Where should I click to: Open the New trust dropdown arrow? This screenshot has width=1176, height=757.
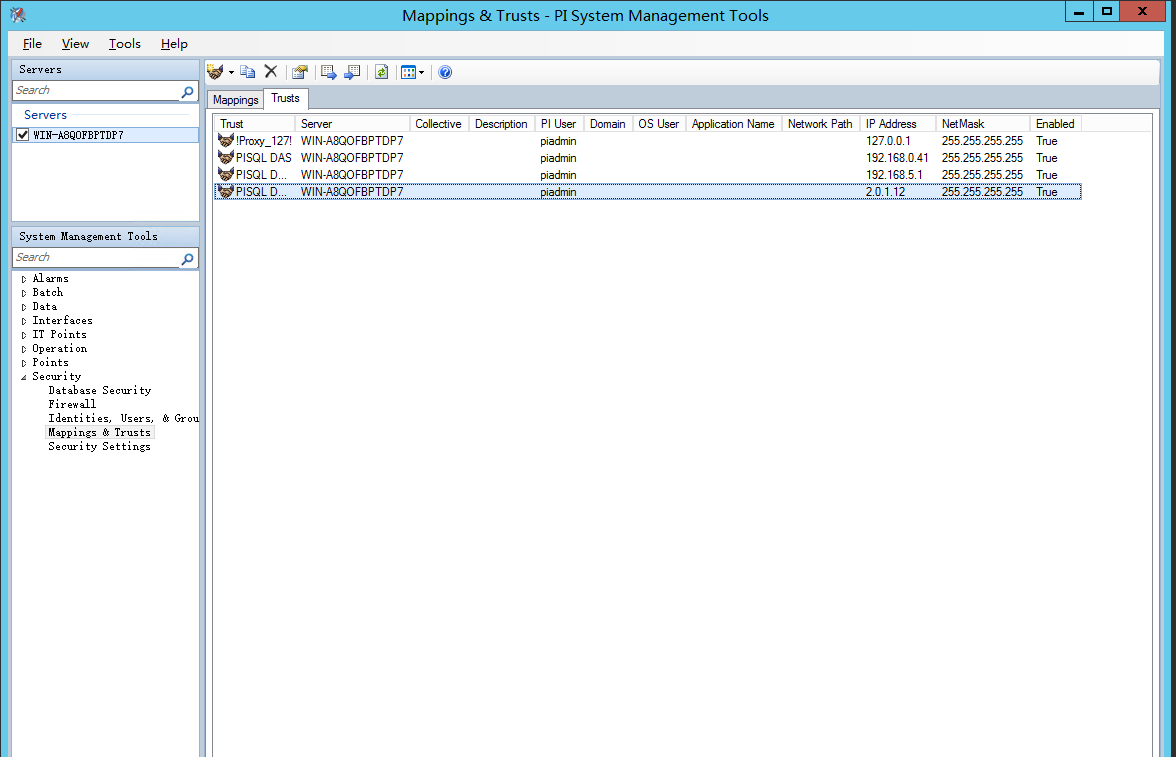click(x=231, y=73)
